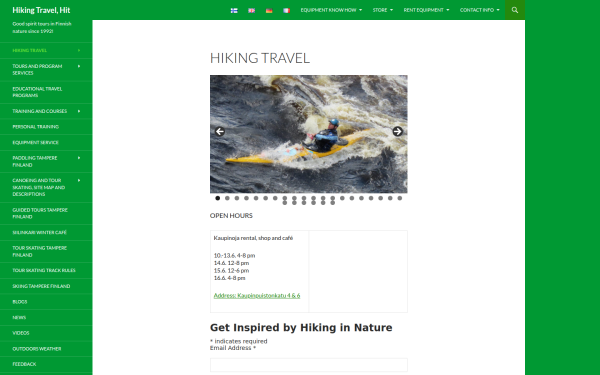Click the HIKING TRAVEL page heading
The height and width of the screenshot is (375, 600).
coord(260,58)
